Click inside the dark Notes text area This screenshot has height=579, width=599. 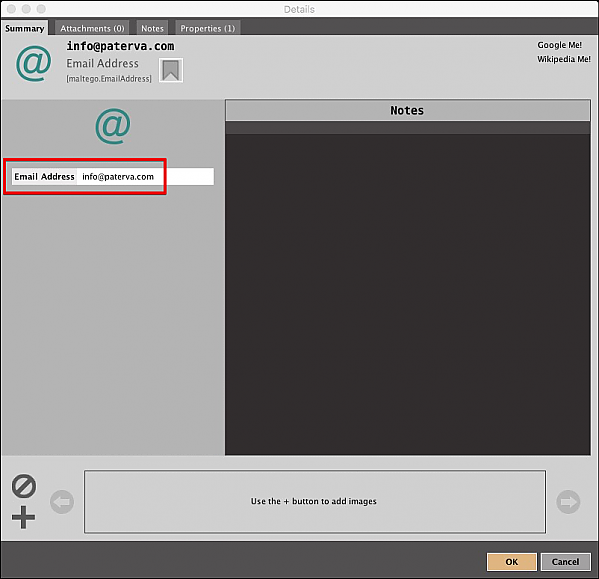click(x=408, y=294)
